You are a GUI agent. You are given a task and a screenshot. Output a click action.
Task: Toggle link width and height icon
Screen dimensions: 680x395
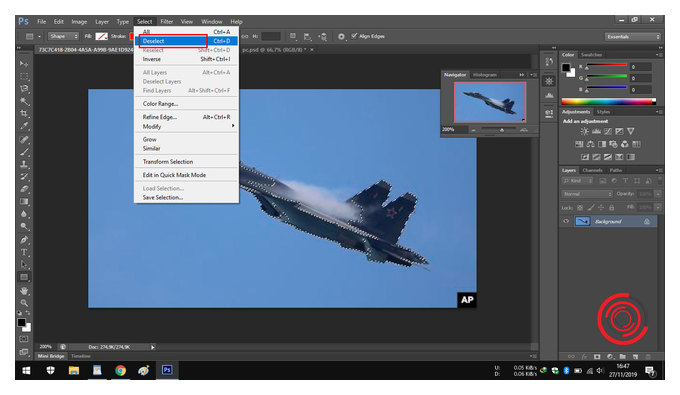(245, 36)
